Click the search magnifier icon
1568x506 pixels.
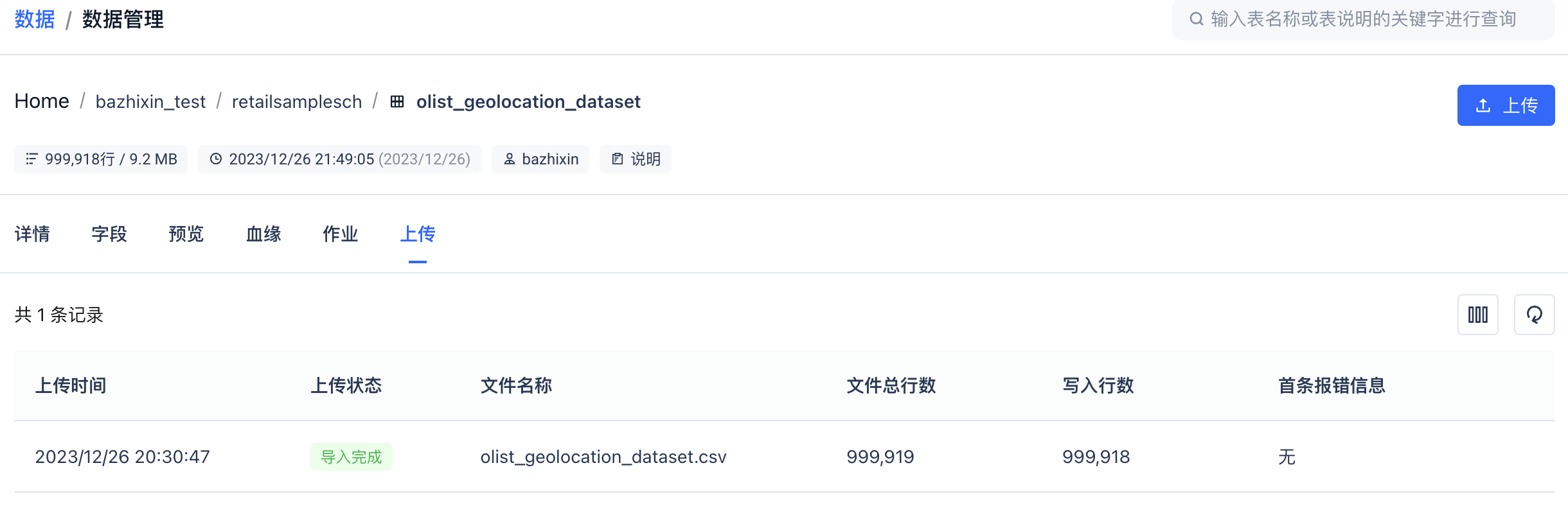1196,19
